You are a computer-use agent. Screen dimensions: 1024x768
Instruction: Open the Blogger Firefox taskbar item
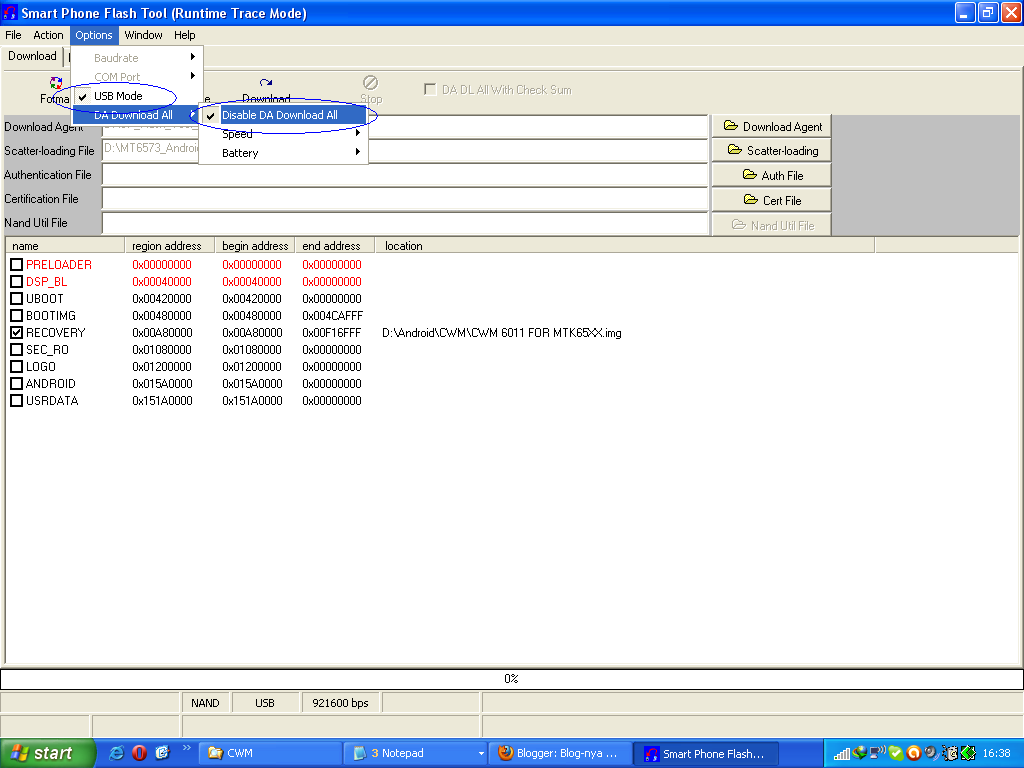click(x=560, y=753)
